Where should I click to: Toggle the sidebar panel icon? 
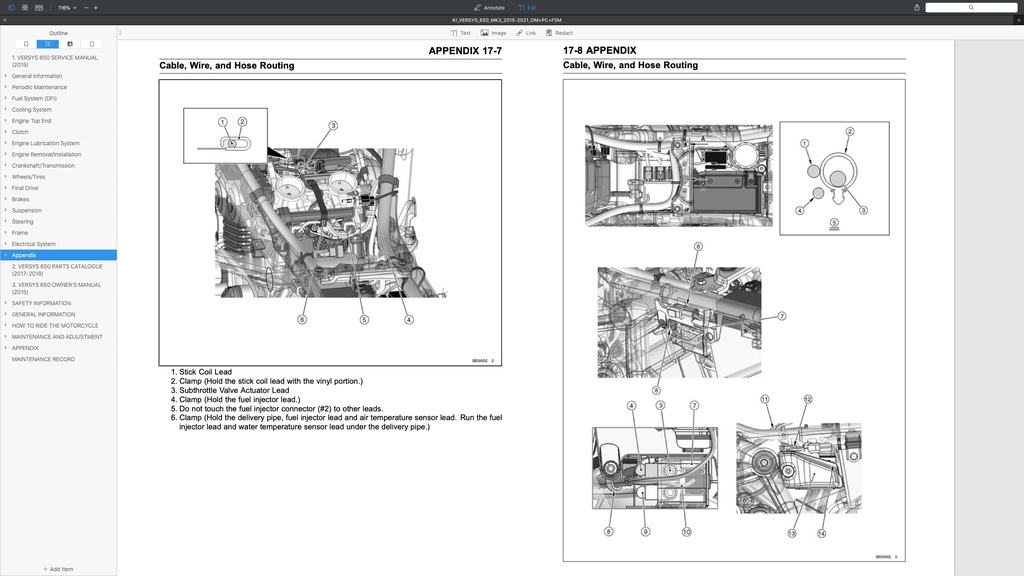click(x=11, y=8)
